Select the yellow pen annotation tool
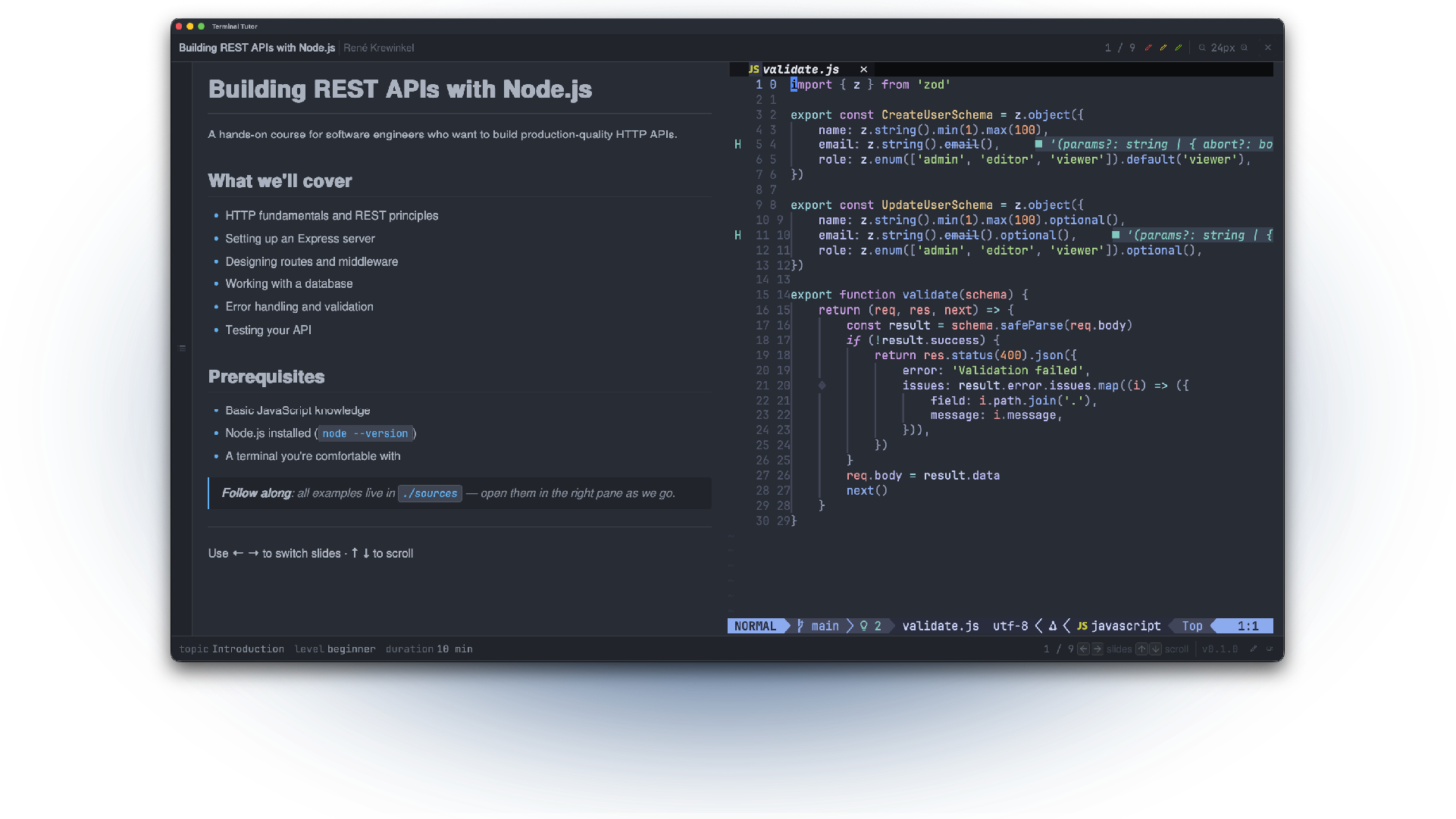The height and width of the screenshot is (819, 1456). click(x=1163, y=48)
